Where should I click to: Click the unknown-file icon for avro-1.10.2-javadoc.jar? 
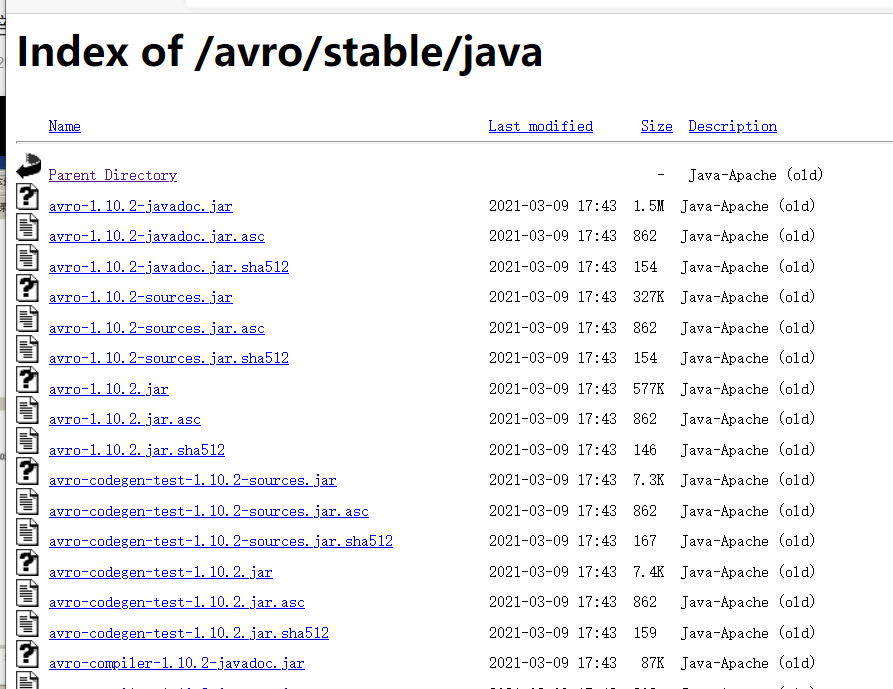click(27, 197)
